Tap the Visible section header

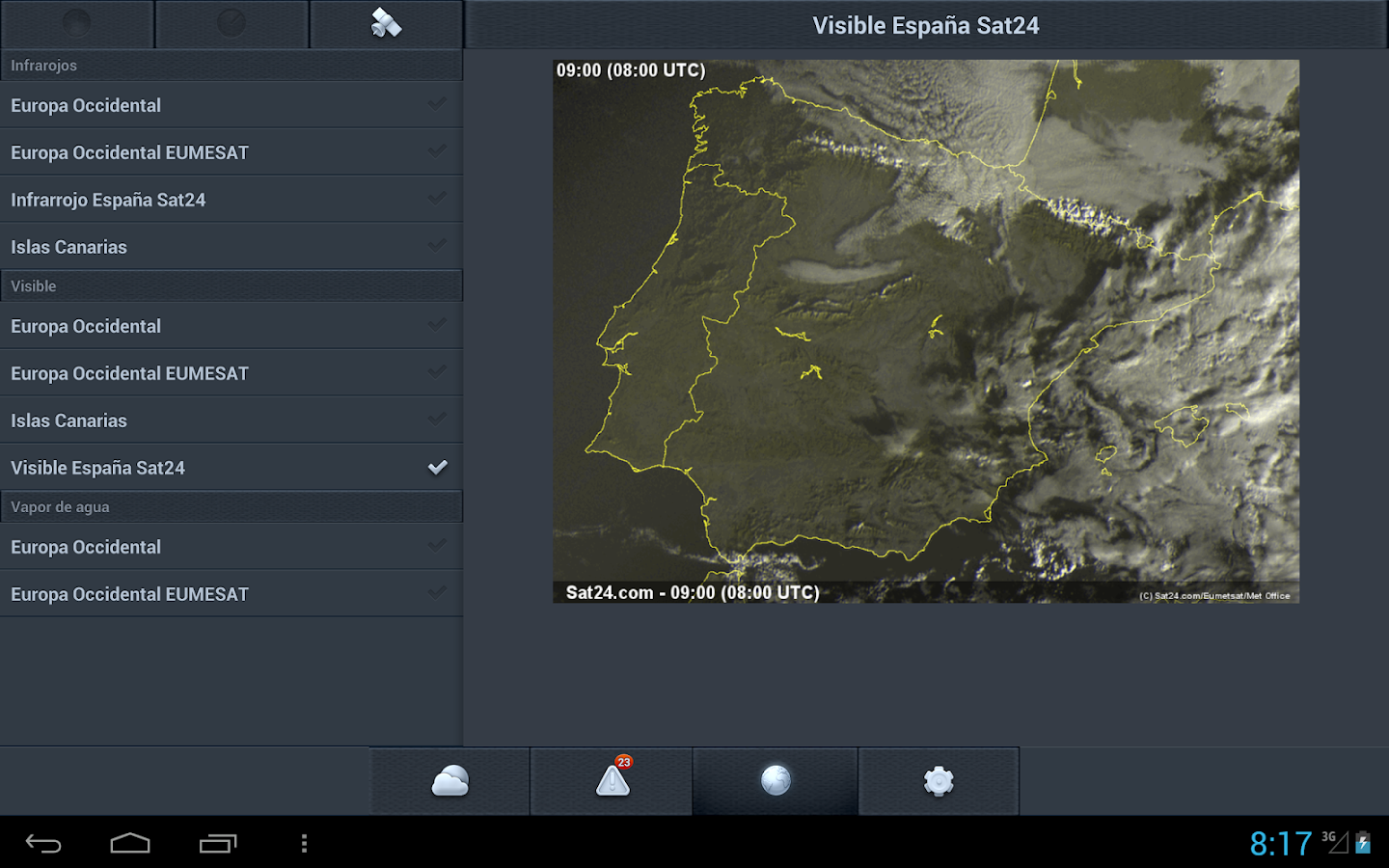pos(231,285)
